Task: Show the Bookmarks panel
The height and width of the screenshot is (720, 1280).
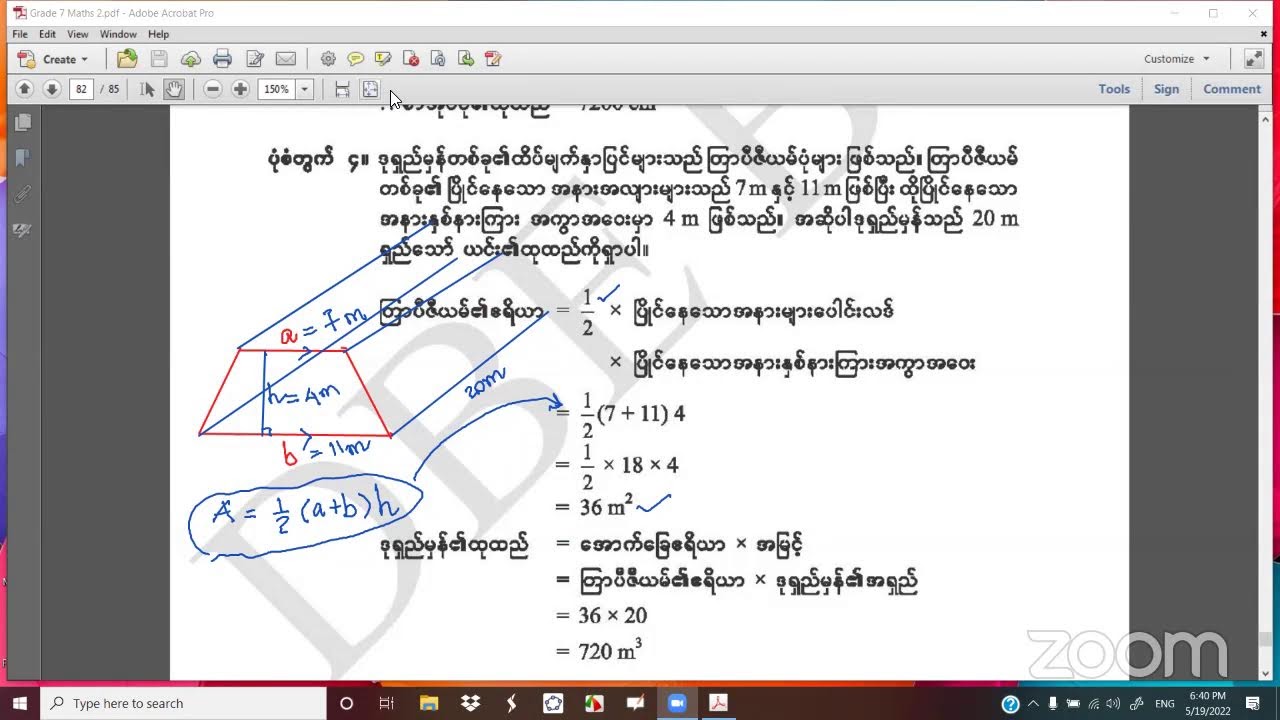Action: point(23,158)
